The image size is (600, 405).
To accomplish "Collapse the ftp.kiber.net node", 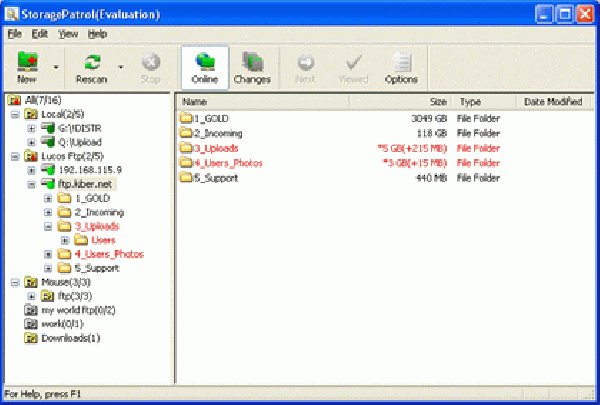I will click(x=31, y=185).
